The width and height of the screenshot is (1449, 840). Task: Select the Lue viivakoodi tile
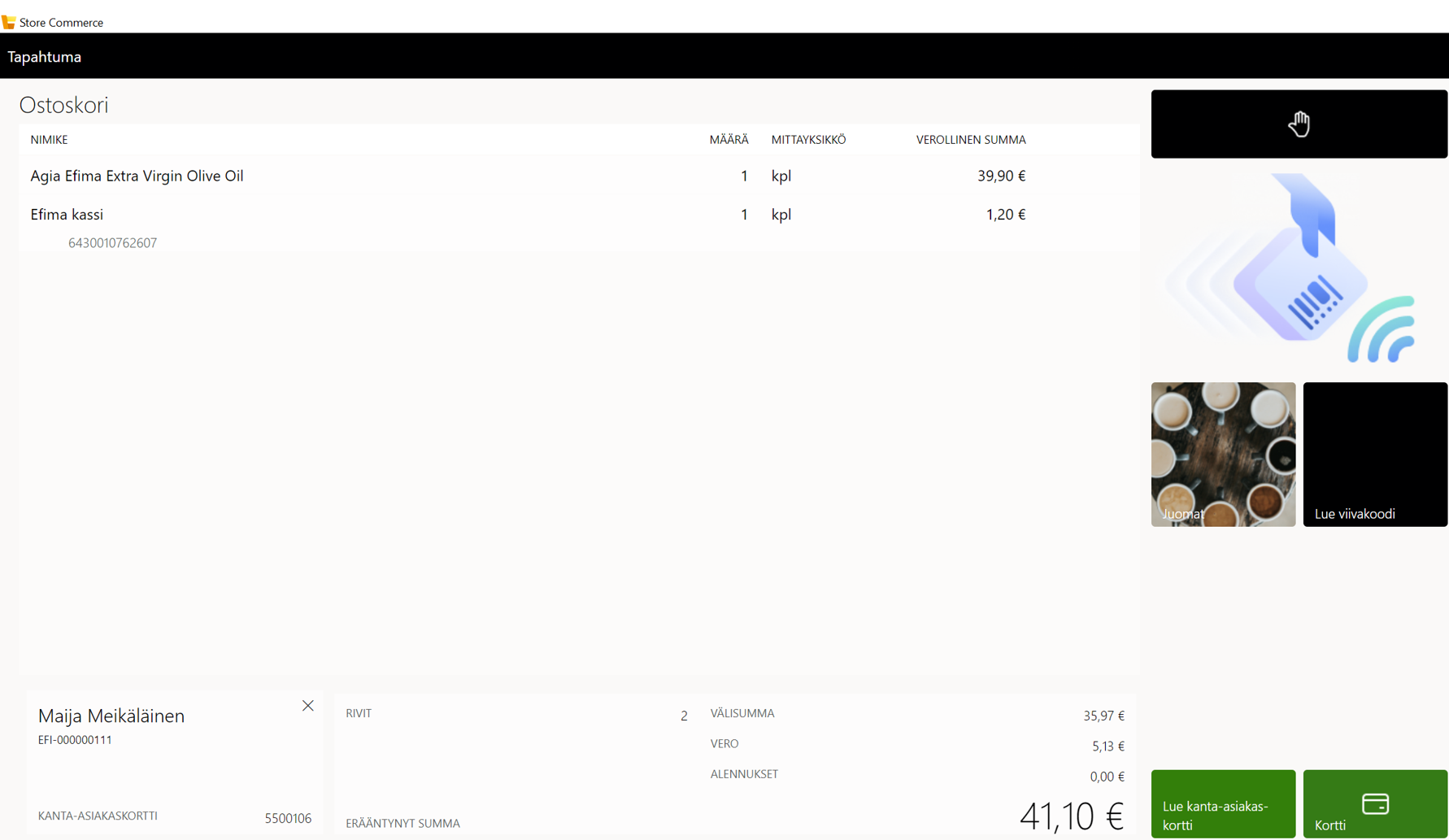1375,455
